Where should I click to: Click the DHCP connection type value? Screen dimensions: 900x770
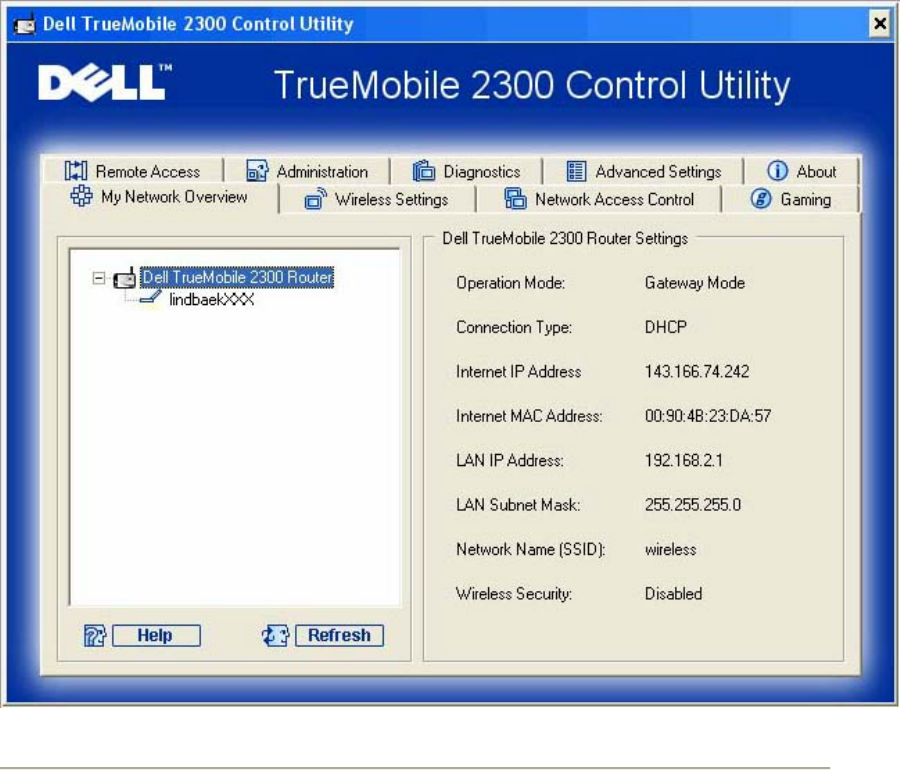665,327
